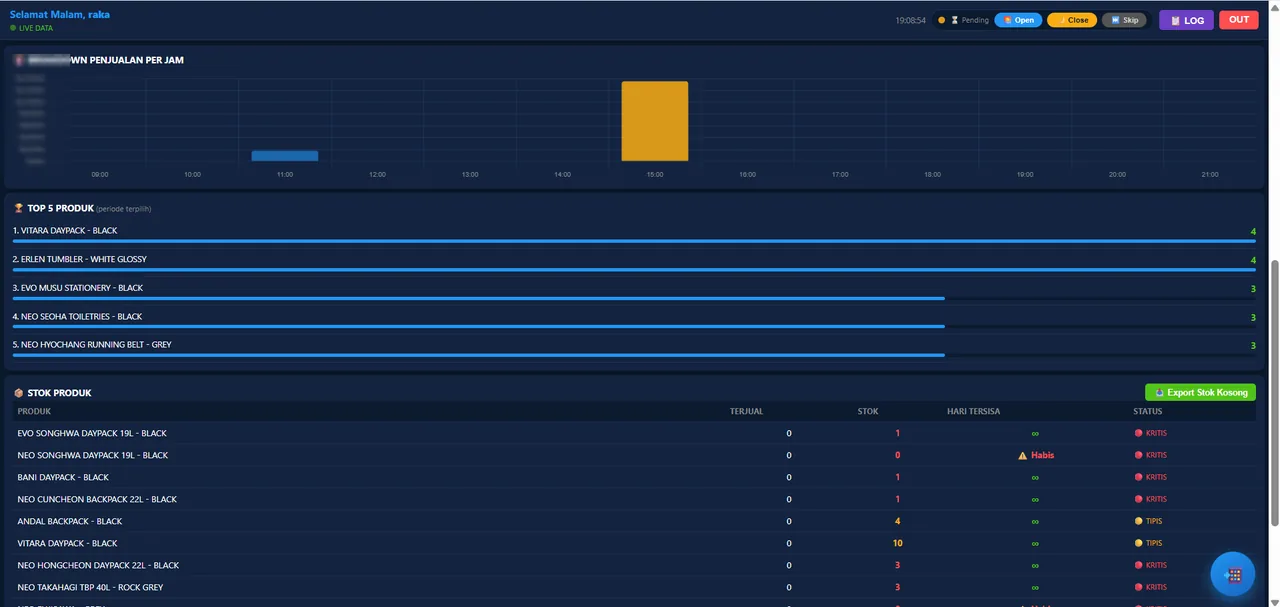Click the grey Skip button
Screen dimensions: 1280x607
pyautogui.click(x=1124, y=20)
